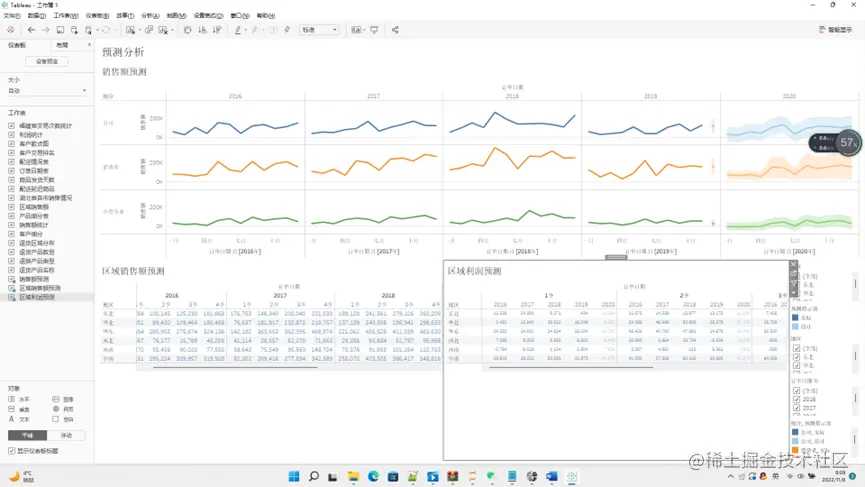Click the horizontal scrollbar under 区域销售额预测 table
The image size is (865, 487).
pos(234,367)
